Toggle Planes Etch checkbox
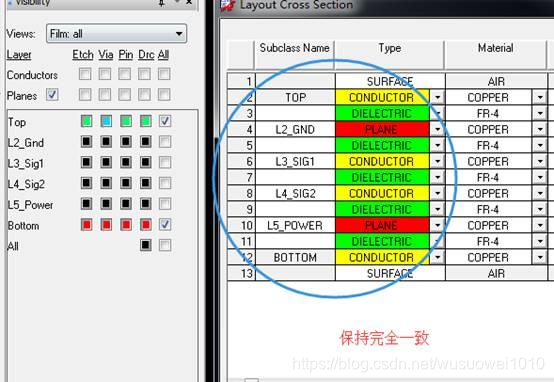 coord(85,95)
